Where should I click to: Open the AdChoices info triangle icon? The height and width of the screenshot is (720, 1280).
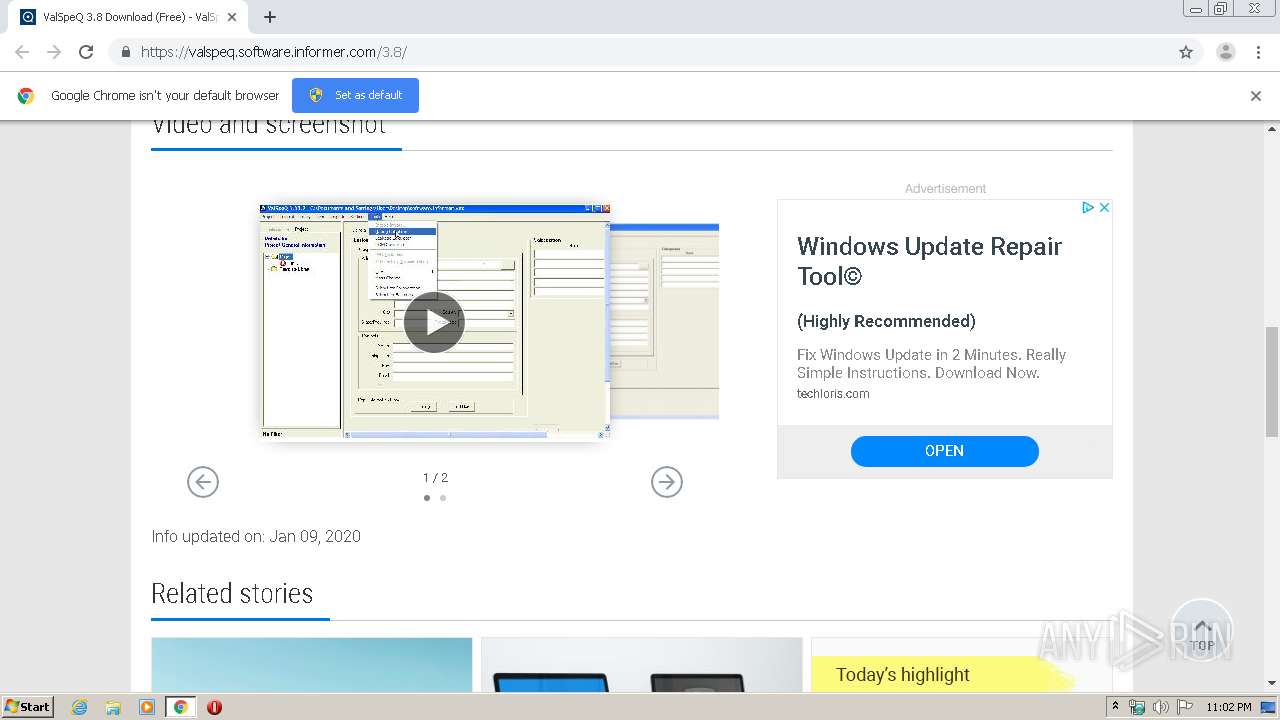click(x=1088, y=207)
